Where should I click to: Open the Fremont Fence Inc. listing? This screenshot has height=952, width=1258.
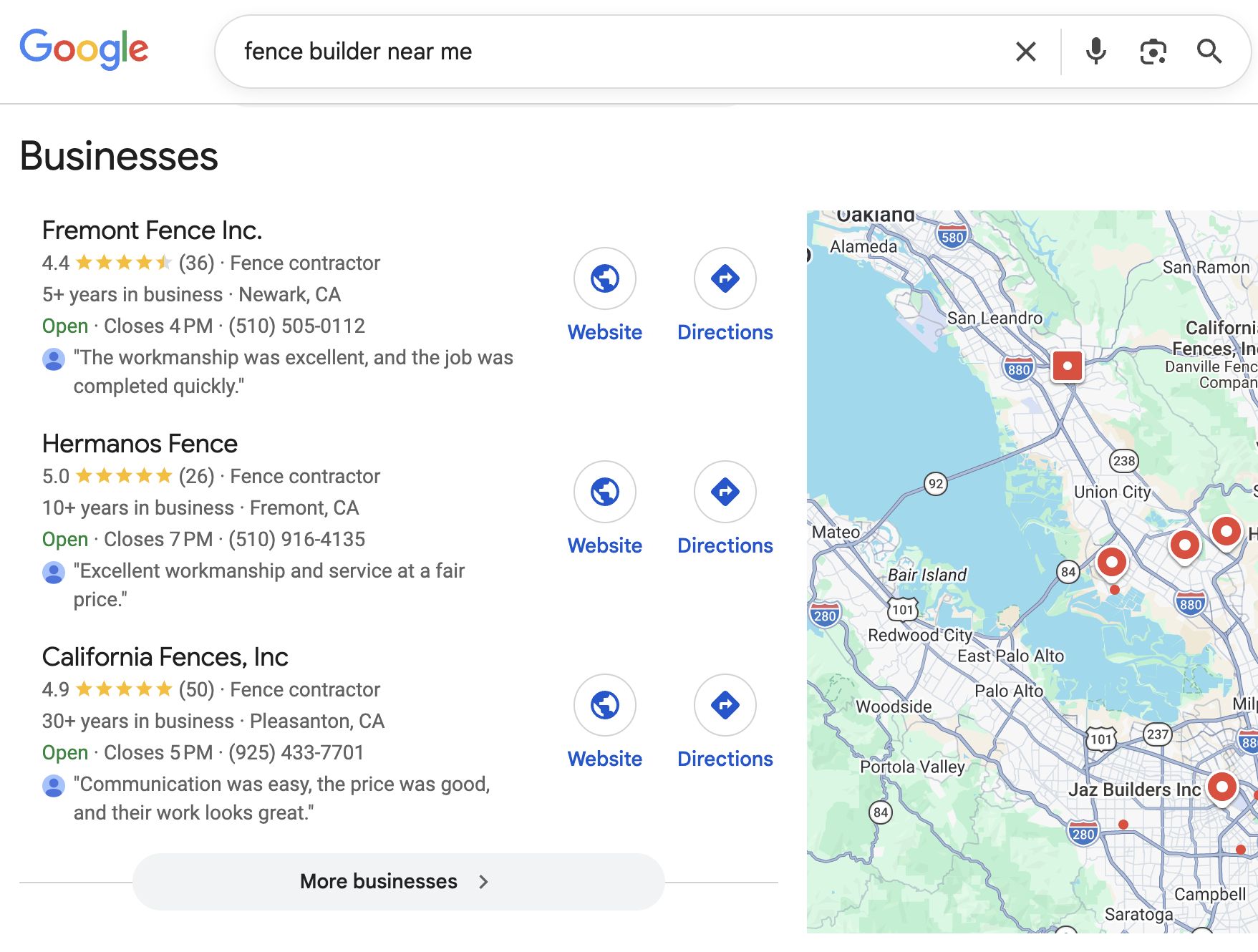[152, 230]
